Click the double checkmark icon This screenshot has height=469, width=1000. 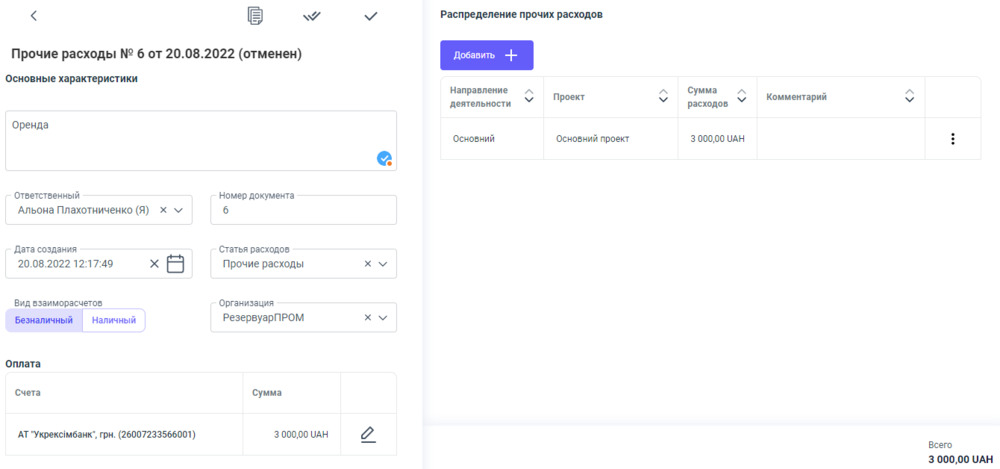click(x=312, y=16)
